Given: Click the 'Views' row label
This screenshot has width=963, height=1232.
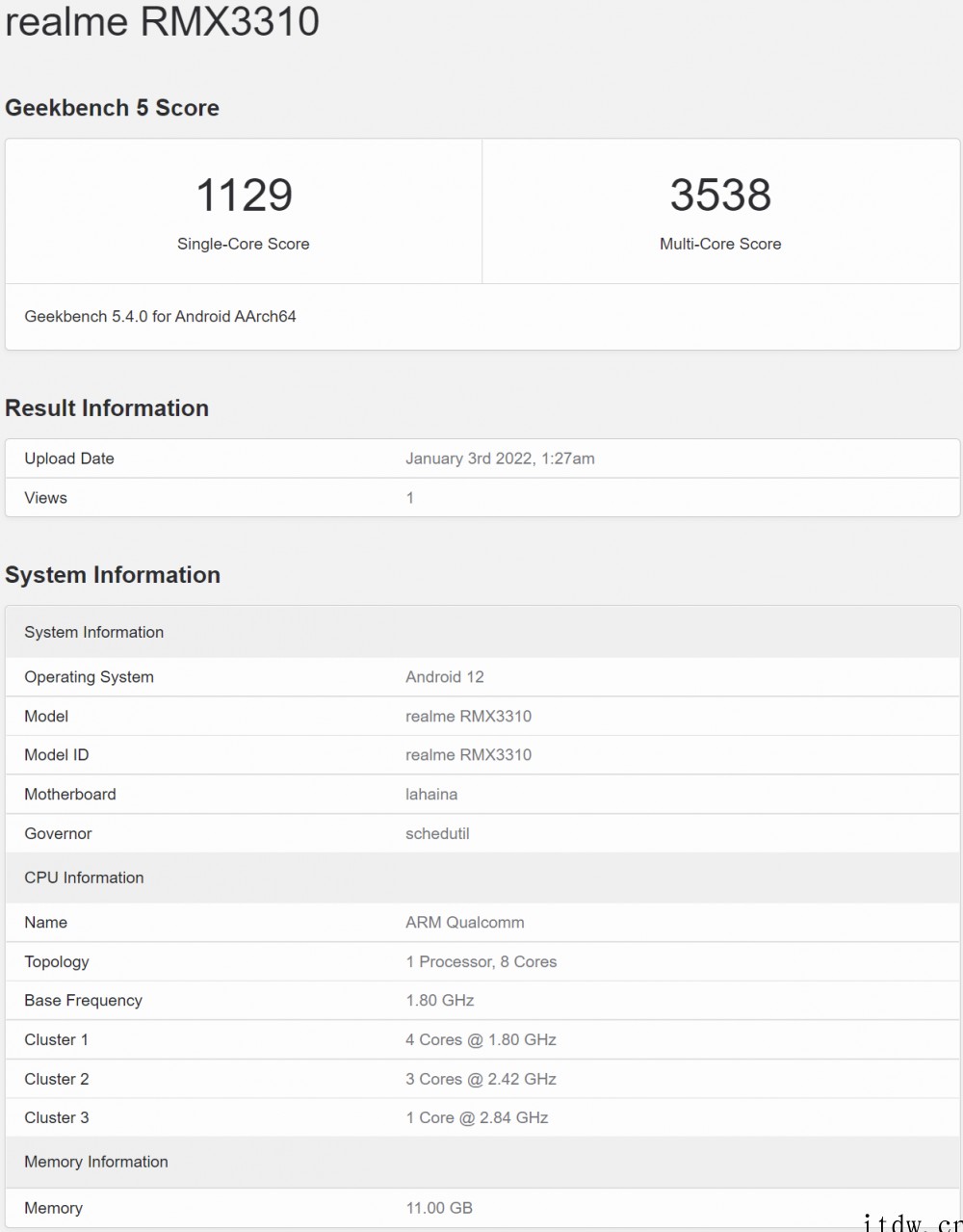Looking at the screenshot, I should [45, 498].
